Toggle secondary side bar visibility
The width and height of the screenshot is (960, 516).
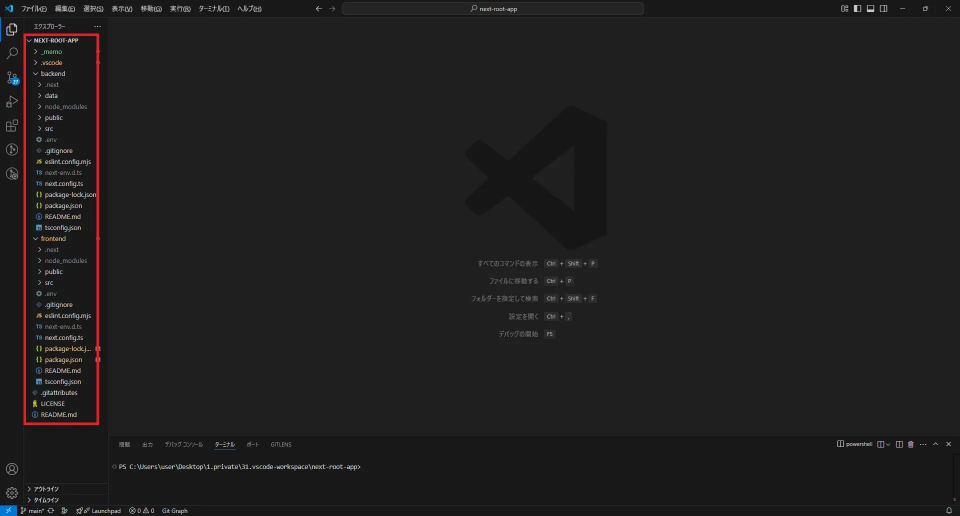tap(883, 9)
